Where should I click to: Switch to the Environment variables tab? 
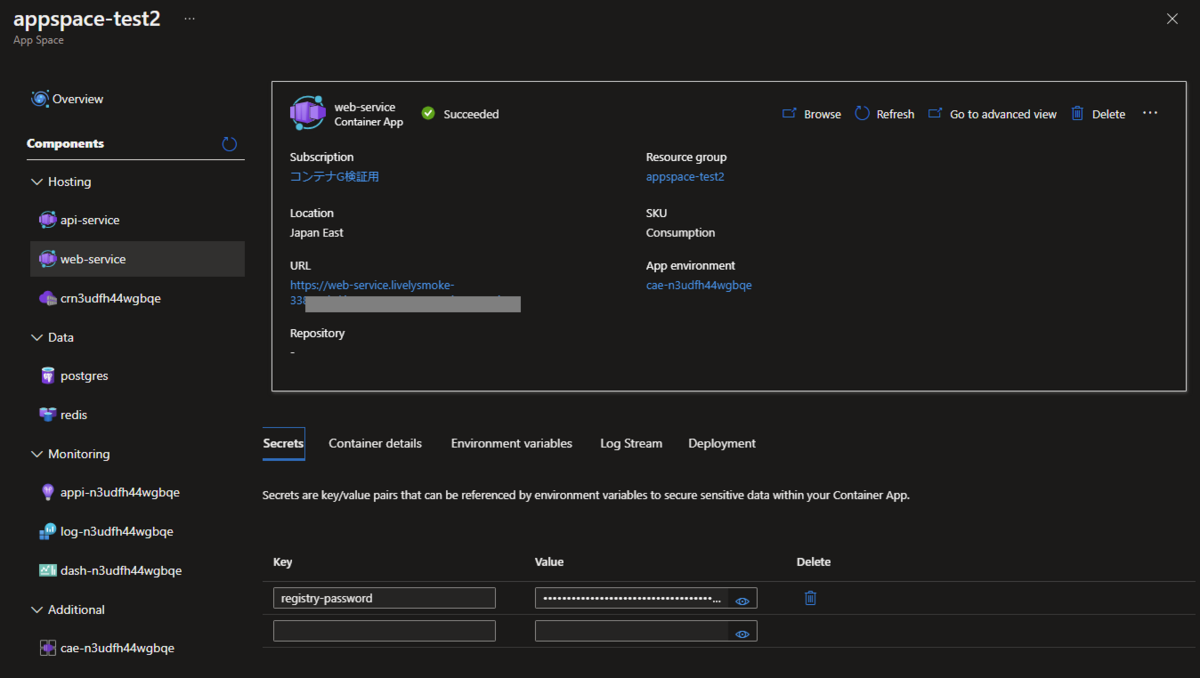pyautogui.click(x=511, y=443)
